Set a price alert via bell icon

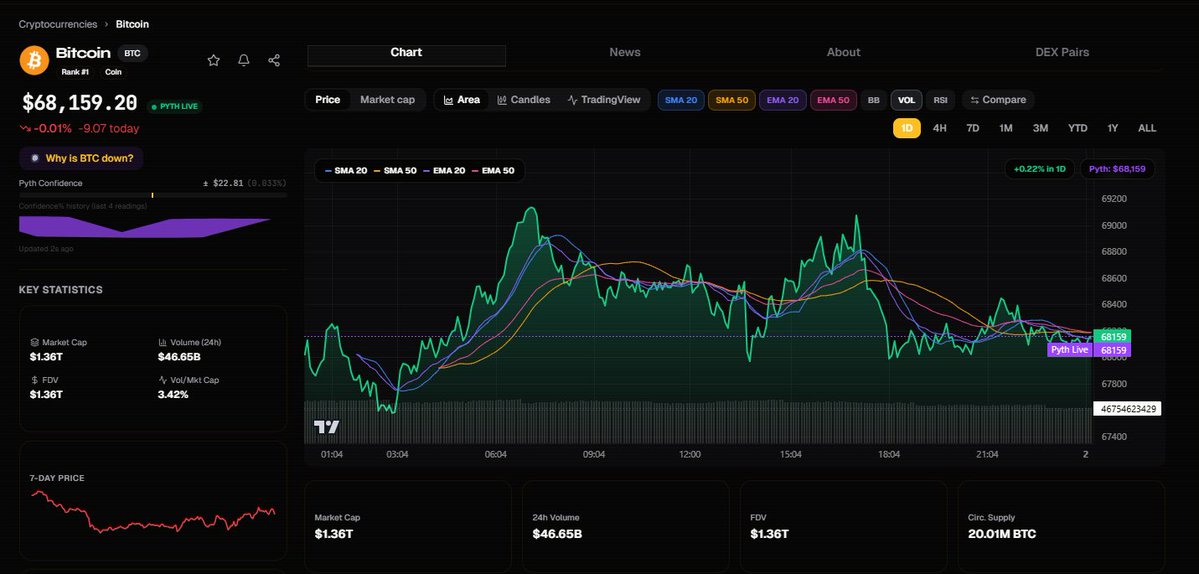click(x=244, y=60)
